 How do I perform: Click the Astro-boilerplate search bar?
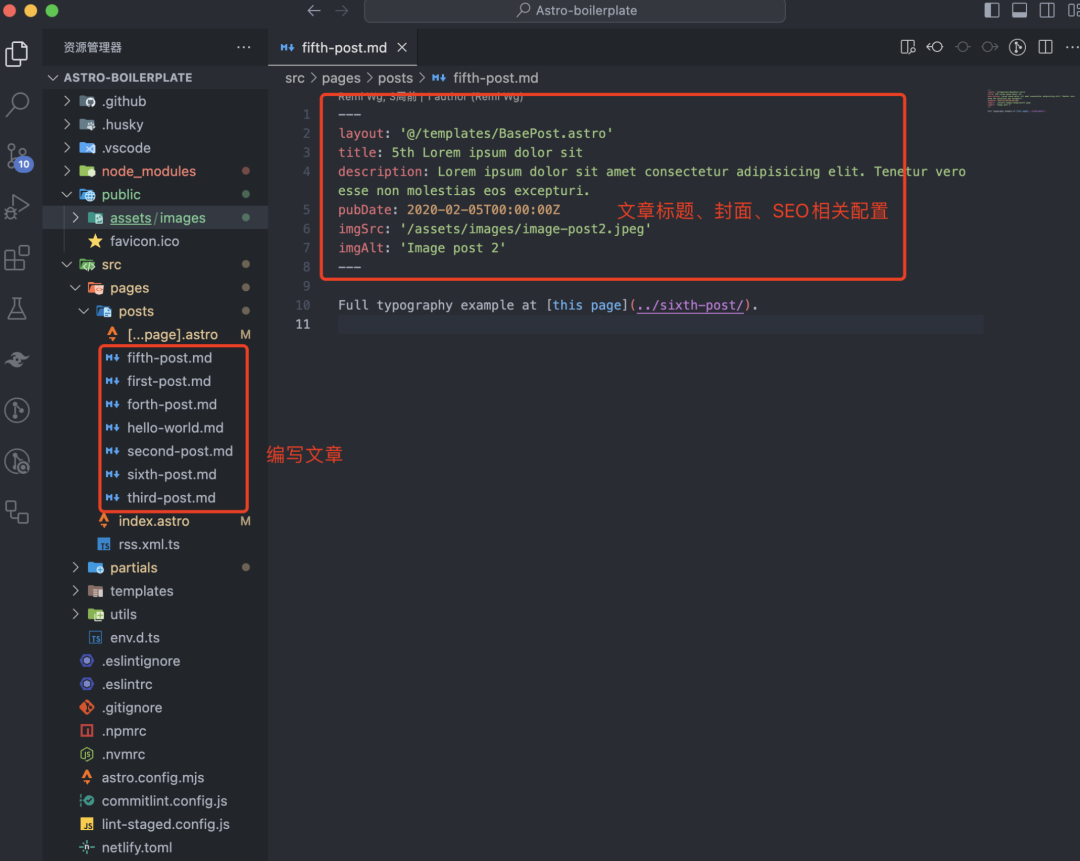(575, 11)
